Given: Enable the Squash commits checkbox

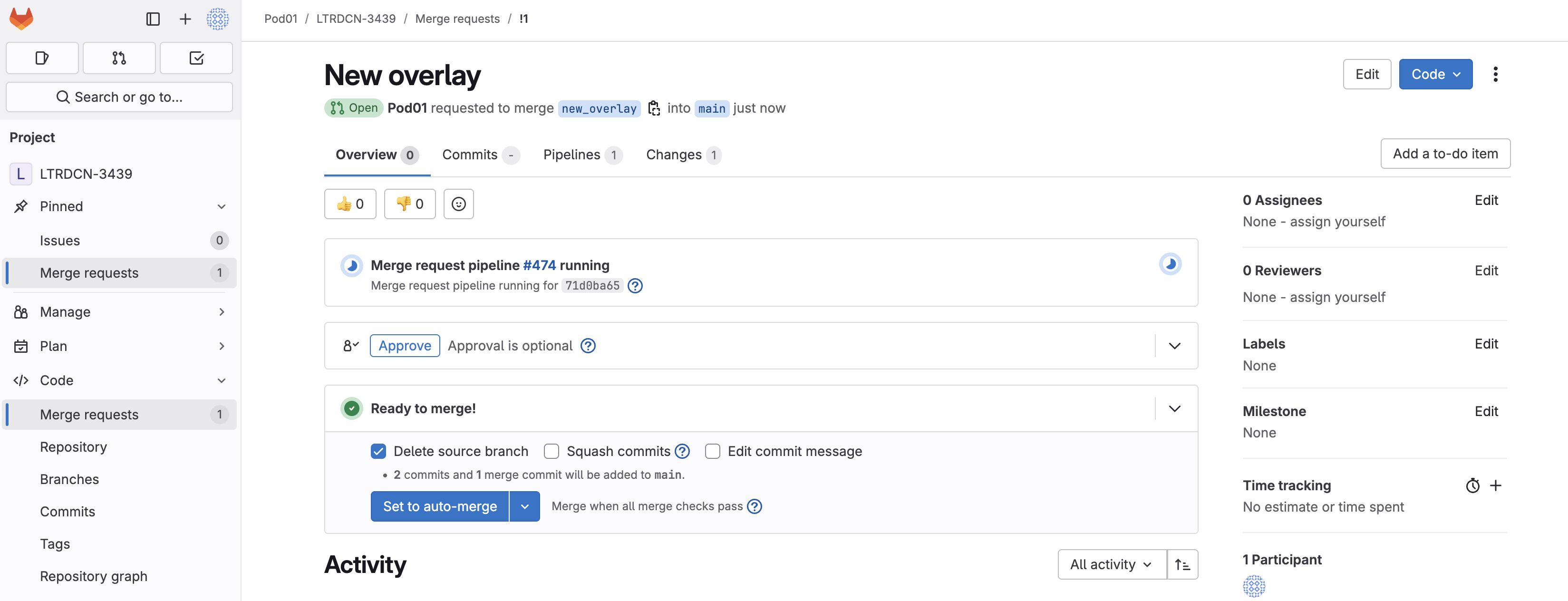Looking at the screenshot, I should tap(552, 451).
